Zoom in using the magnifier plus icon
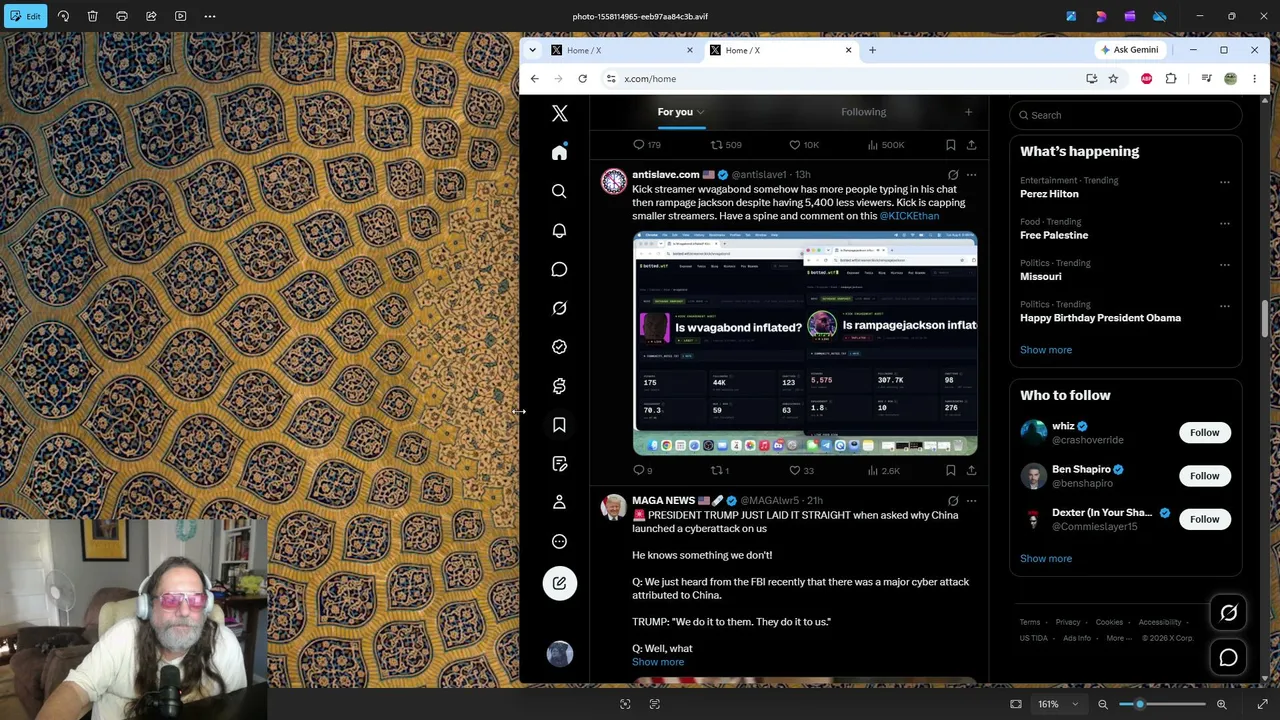 click(1221, 704)
